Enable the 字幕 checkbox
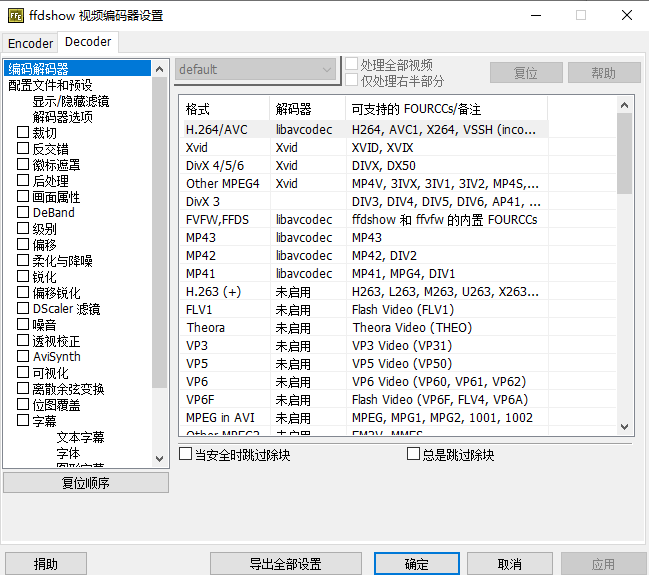The height and width of the screenshot is (575, 649). [23, 420]
